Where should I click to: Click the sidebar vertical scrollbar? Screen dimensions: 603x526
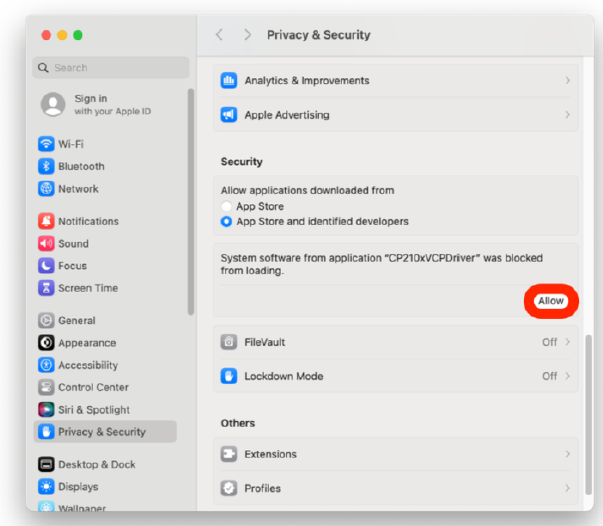[191, 200]
